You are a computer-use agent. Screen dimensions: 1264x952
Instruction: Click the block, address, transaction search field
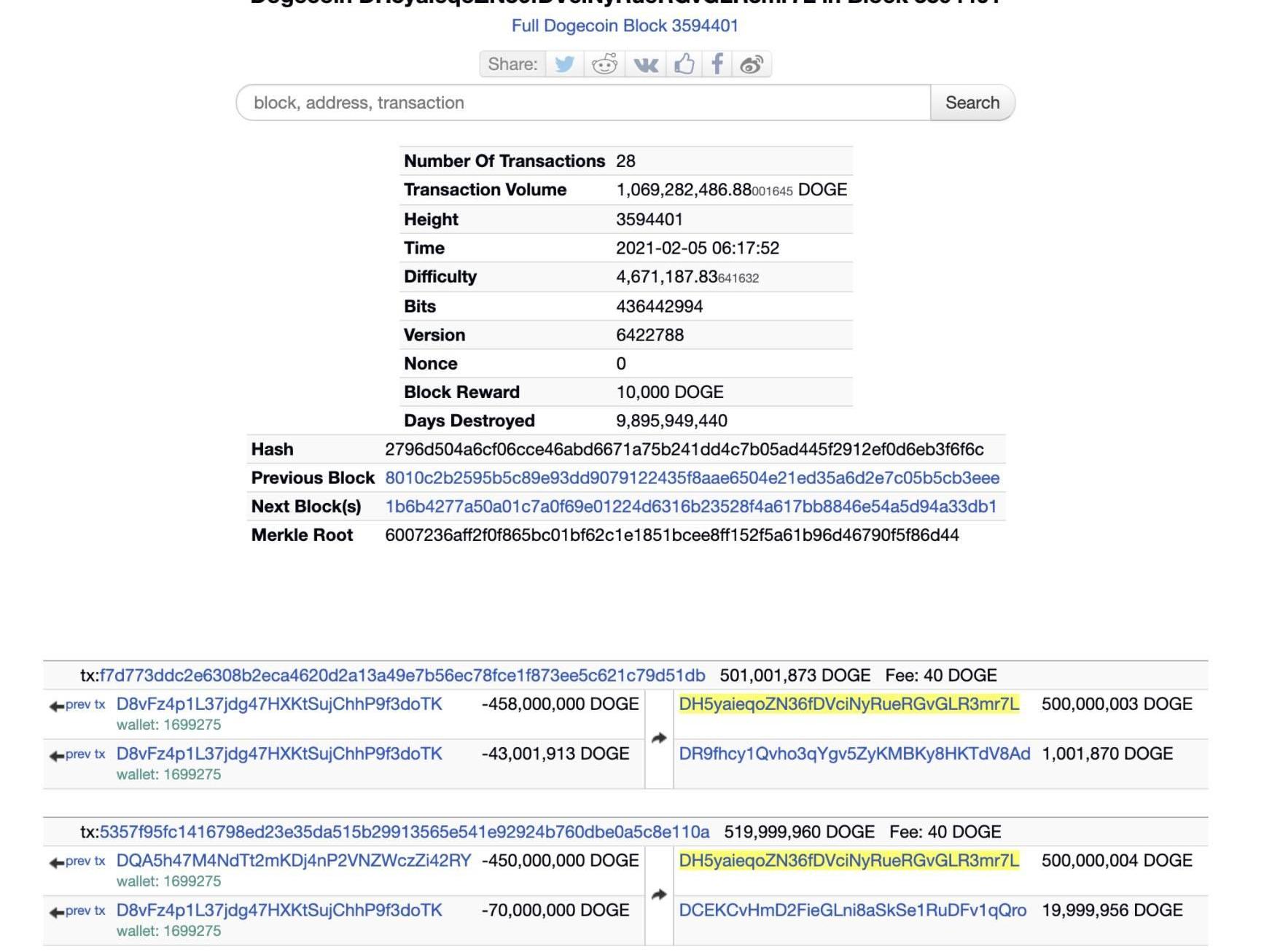pos(583,103)
